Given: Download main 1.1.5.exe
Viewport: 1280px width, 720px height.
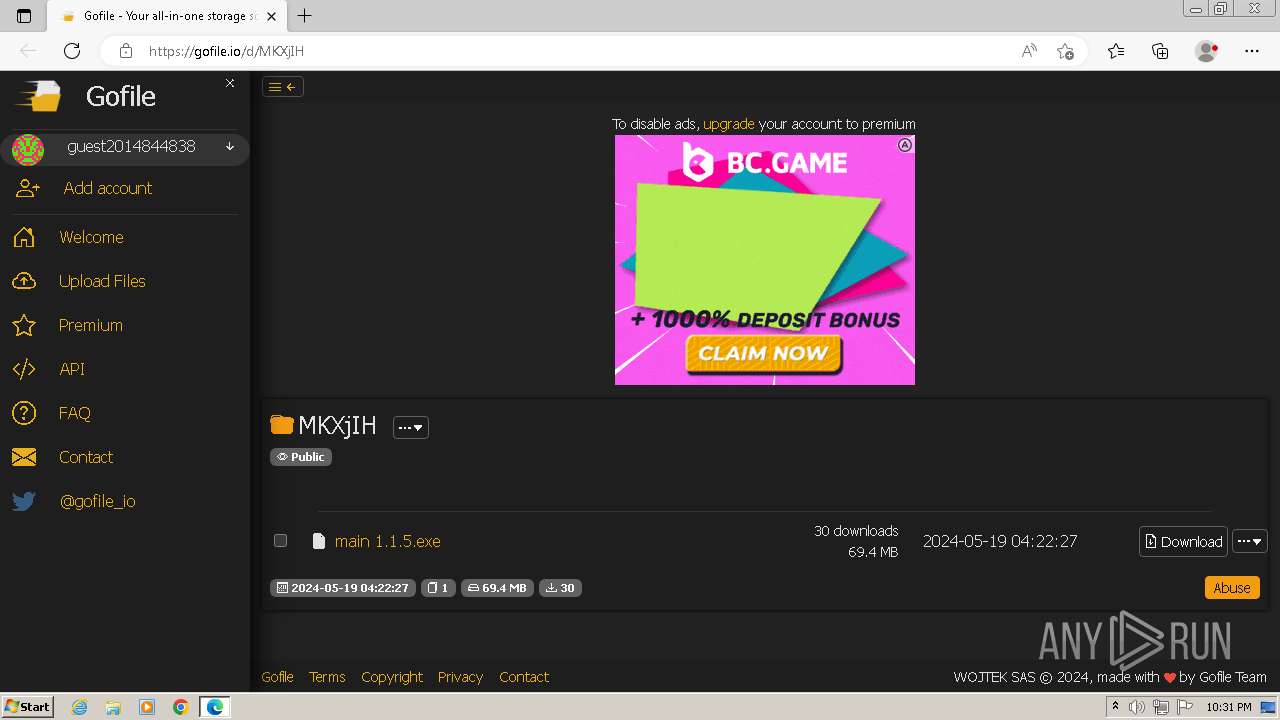Looking at the screenshot, I should pos(1184,541).
